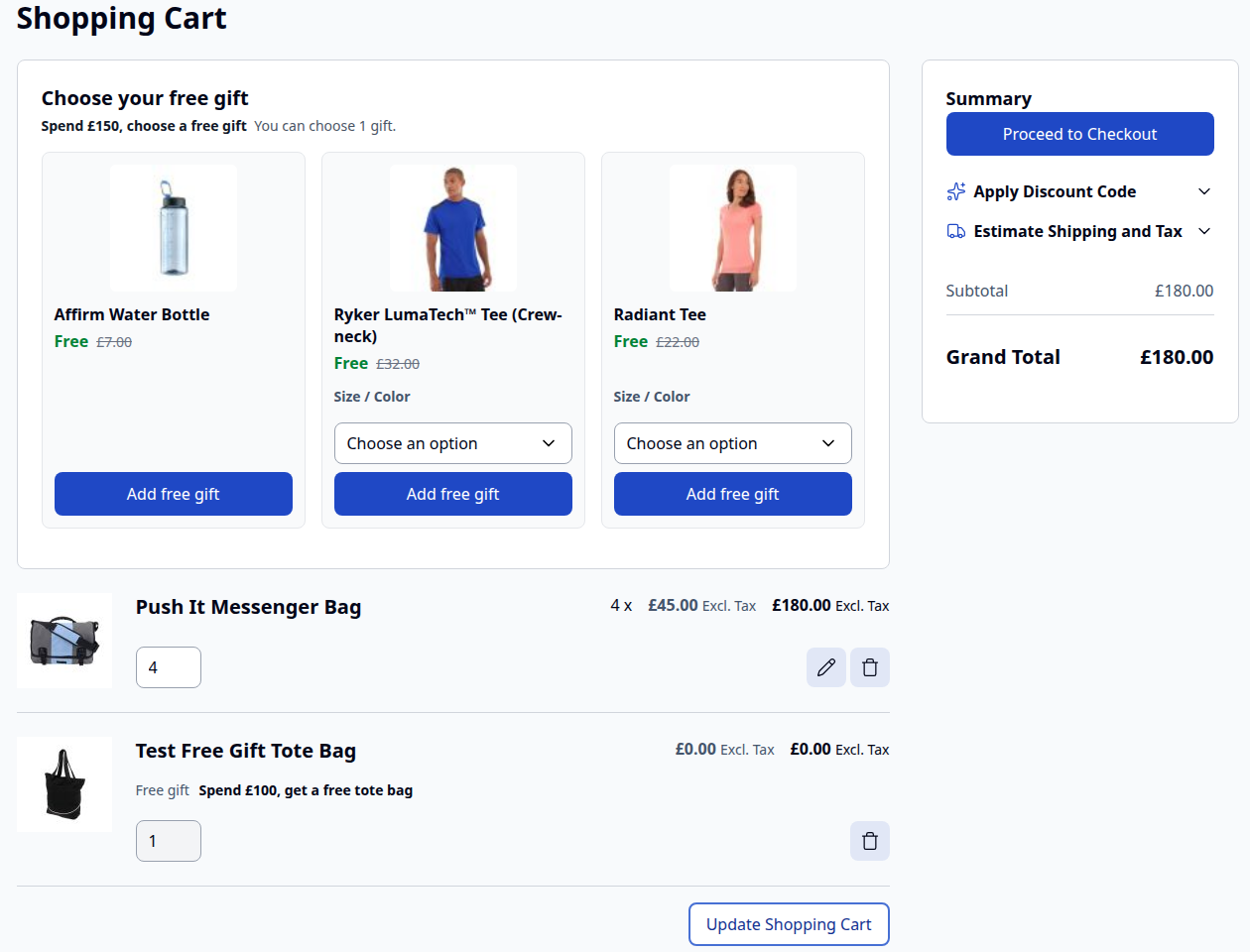The height and width of the screenshot is (952, 1250).
Task: Click 'Spend £100, get a free tote bag' text
Action: [306, 790]
